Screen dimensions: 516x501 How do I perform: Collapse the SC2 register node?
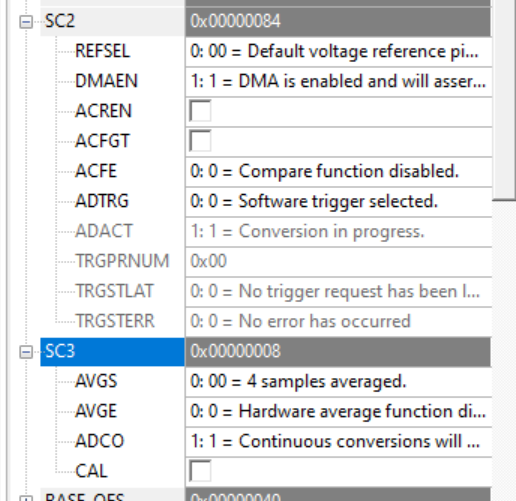click(x=26, y=22)
